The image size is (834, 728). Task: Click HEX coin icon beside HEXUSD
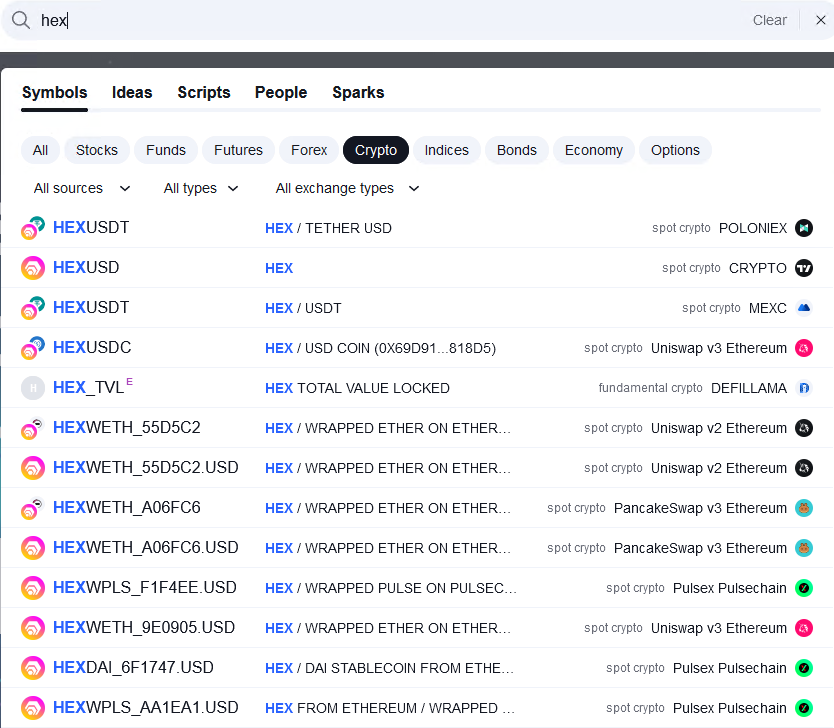click(x=33, y=268)
